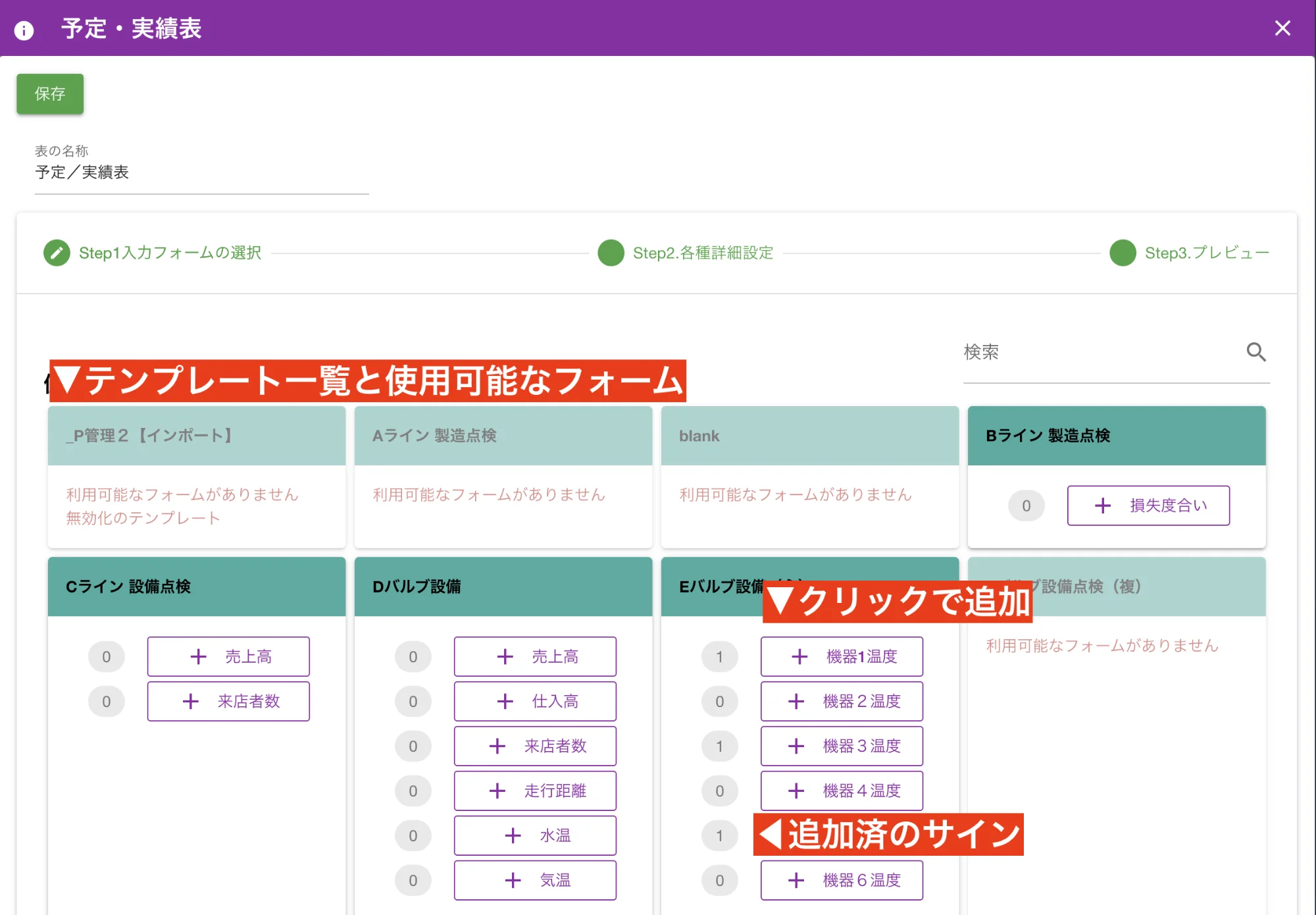
Task: Add 損失度合い form from Bライン
Action: point(1151,505)
